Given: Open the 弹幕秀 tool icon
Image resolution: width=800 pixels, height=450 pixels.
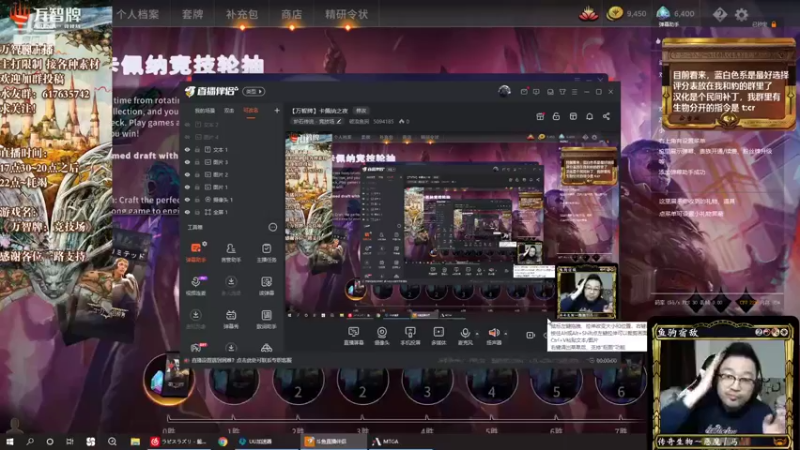Looking at the screenshot, I should coord(231,318).
